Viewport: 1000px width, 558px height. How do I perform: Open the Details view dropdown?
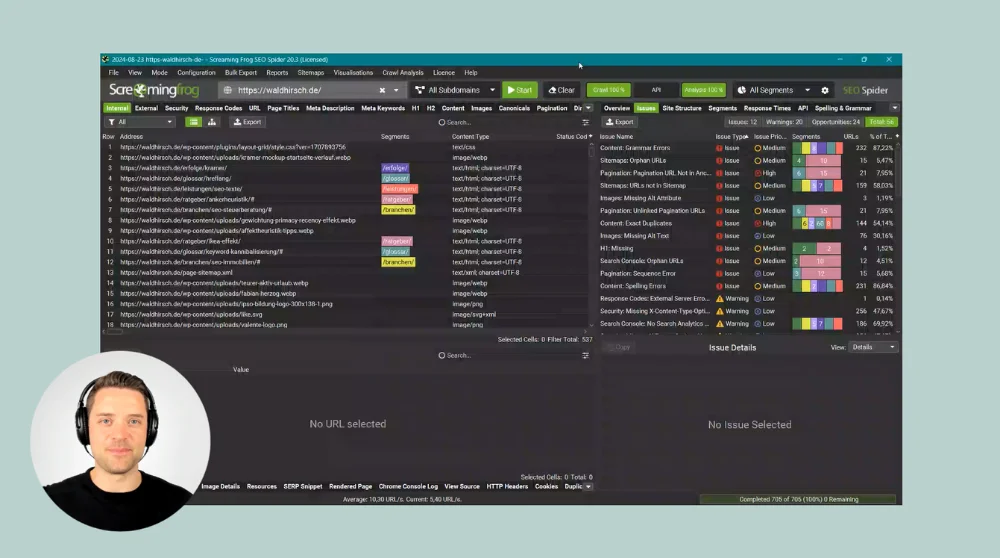[x=873, y=348]
